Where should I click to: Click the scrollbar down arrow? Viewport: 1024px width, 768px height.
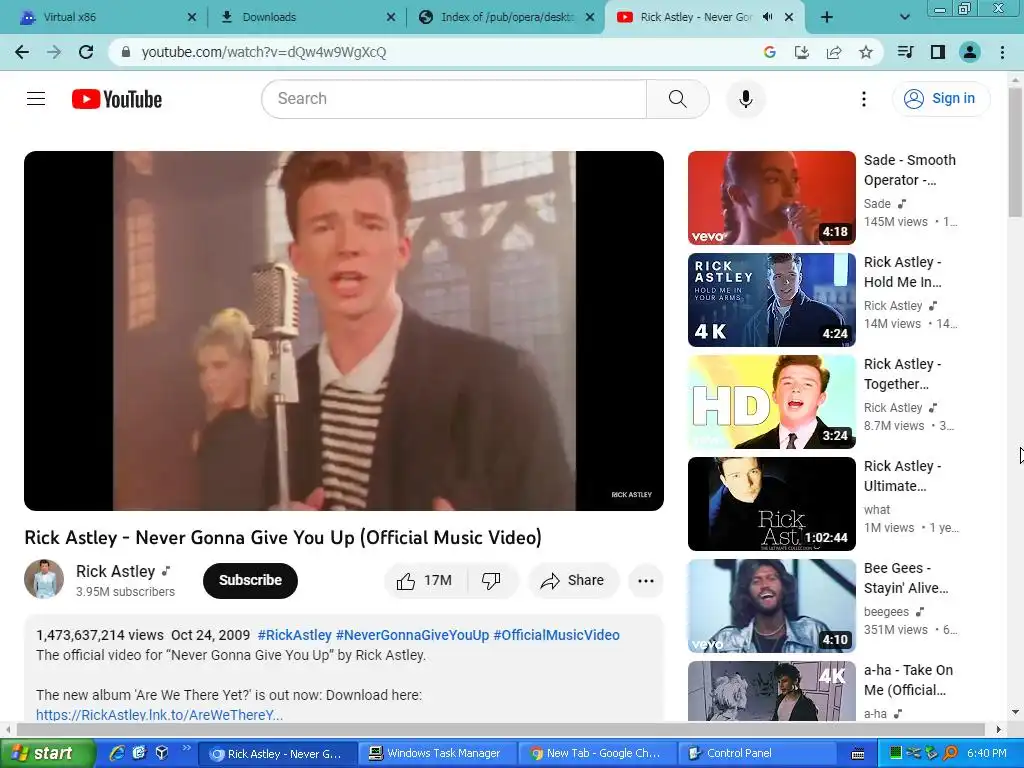[x=1015, y=712]
